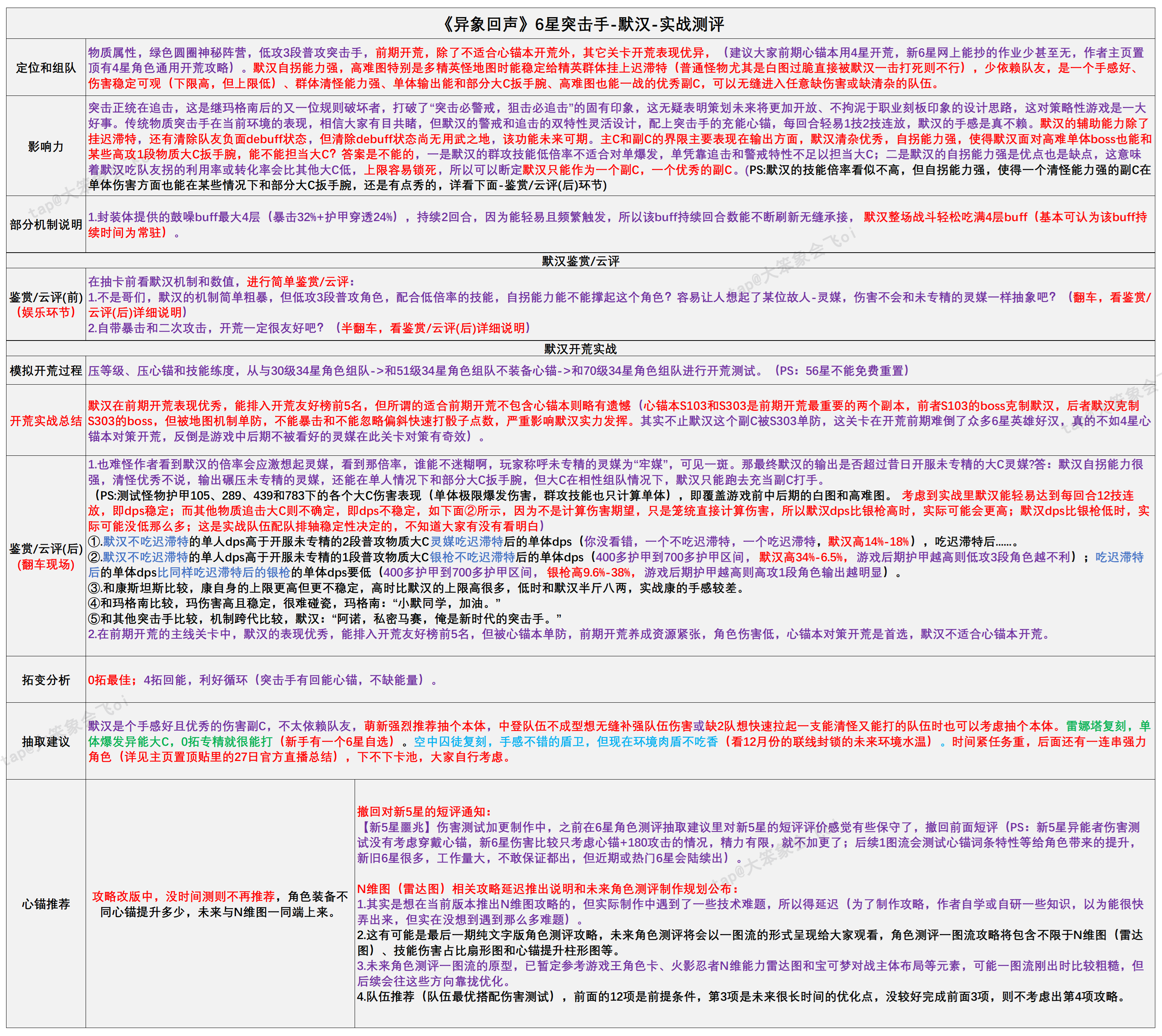Click the 鉴赏/云评(后) 翻车现场 cell

point(46,556)
